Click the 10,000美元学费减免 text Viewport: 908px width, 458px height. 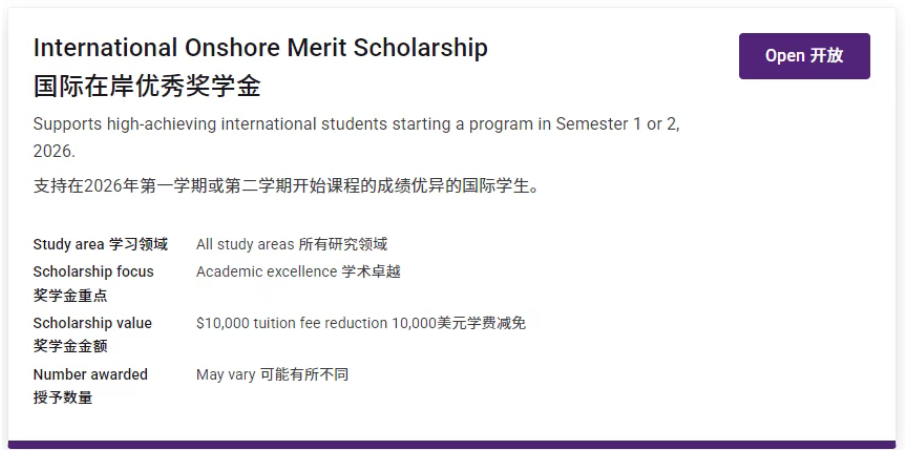[x=458, y=323]
